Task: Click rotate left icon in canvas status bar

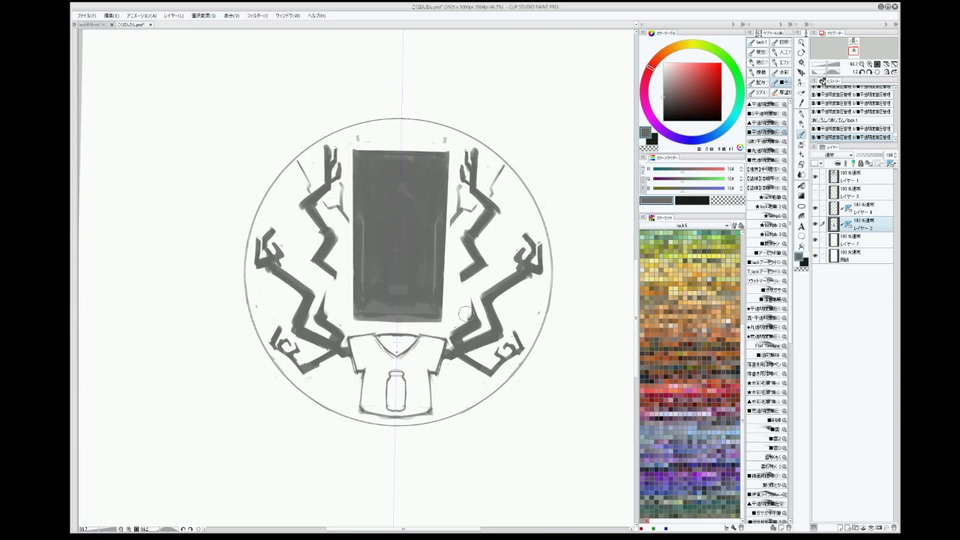Action: [x=183, y=529]
